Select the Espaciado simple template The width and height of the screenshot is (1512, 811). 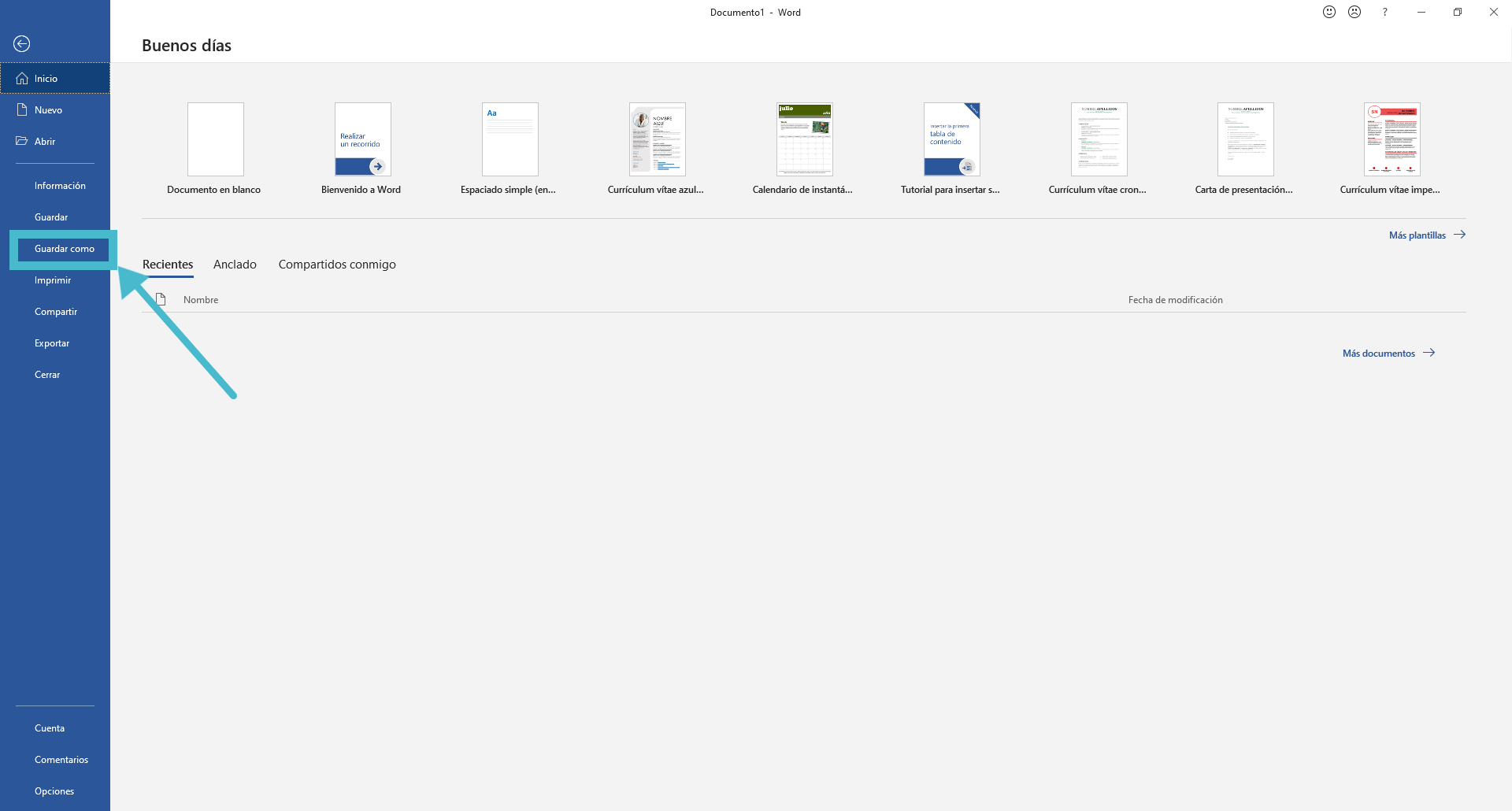510,149
